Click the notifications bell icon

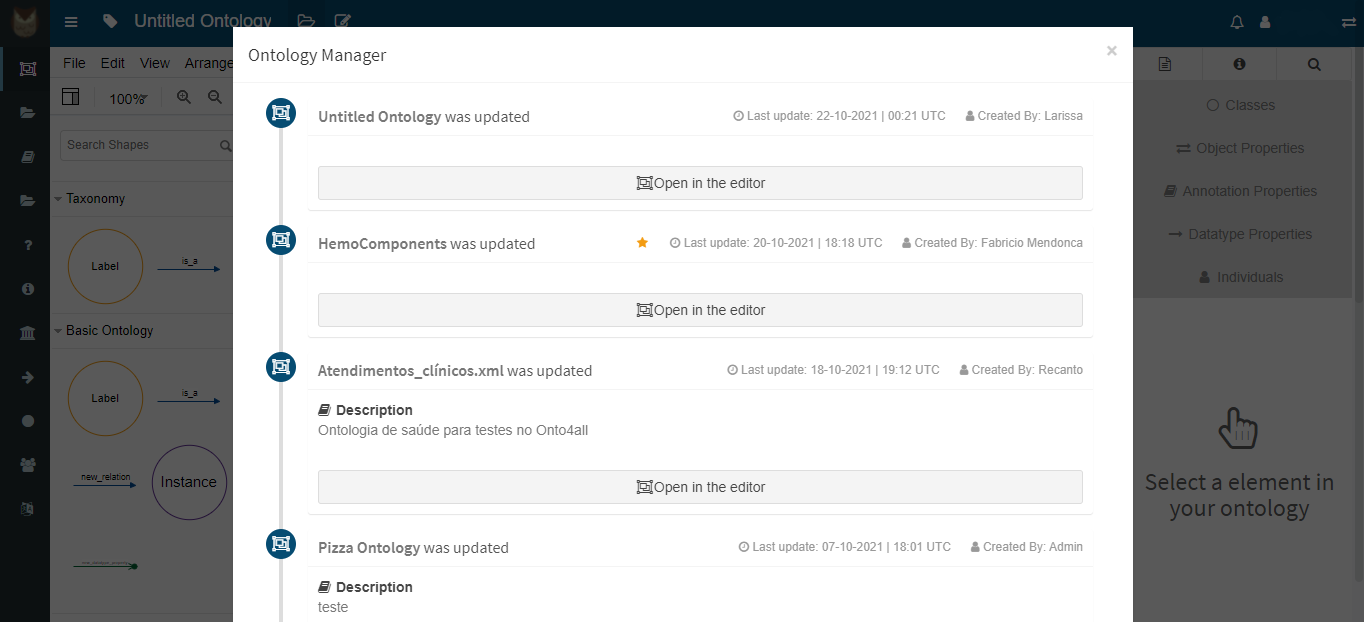click(x=1237, y=22)
